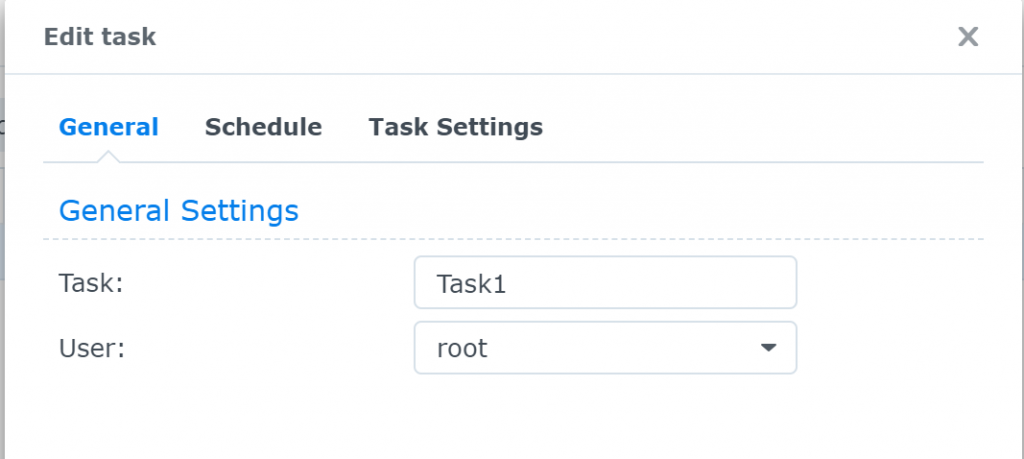Click the pointer notch under General tab
This screenshot has height=459, width=1024.
point(109,157)
